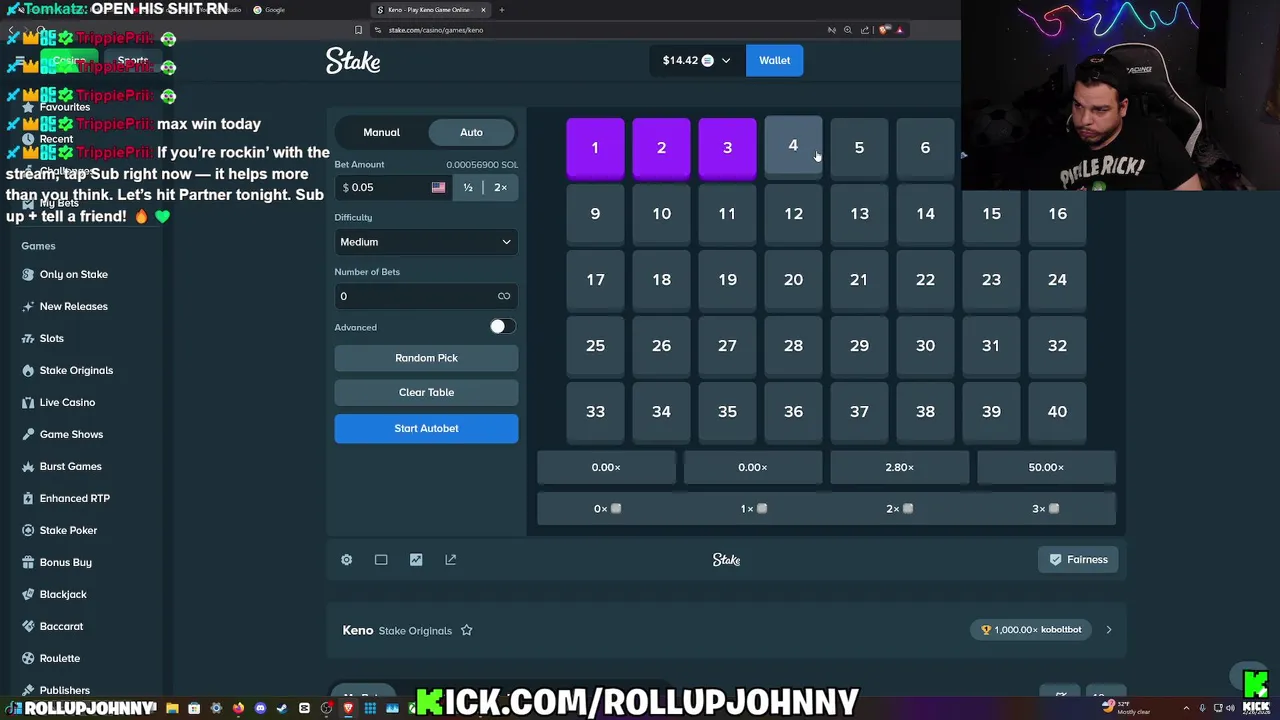Click the zoom magnifier icon in address bar
Image resolution: width=1280 pixels, height=720 pixels.
point(848,30)
